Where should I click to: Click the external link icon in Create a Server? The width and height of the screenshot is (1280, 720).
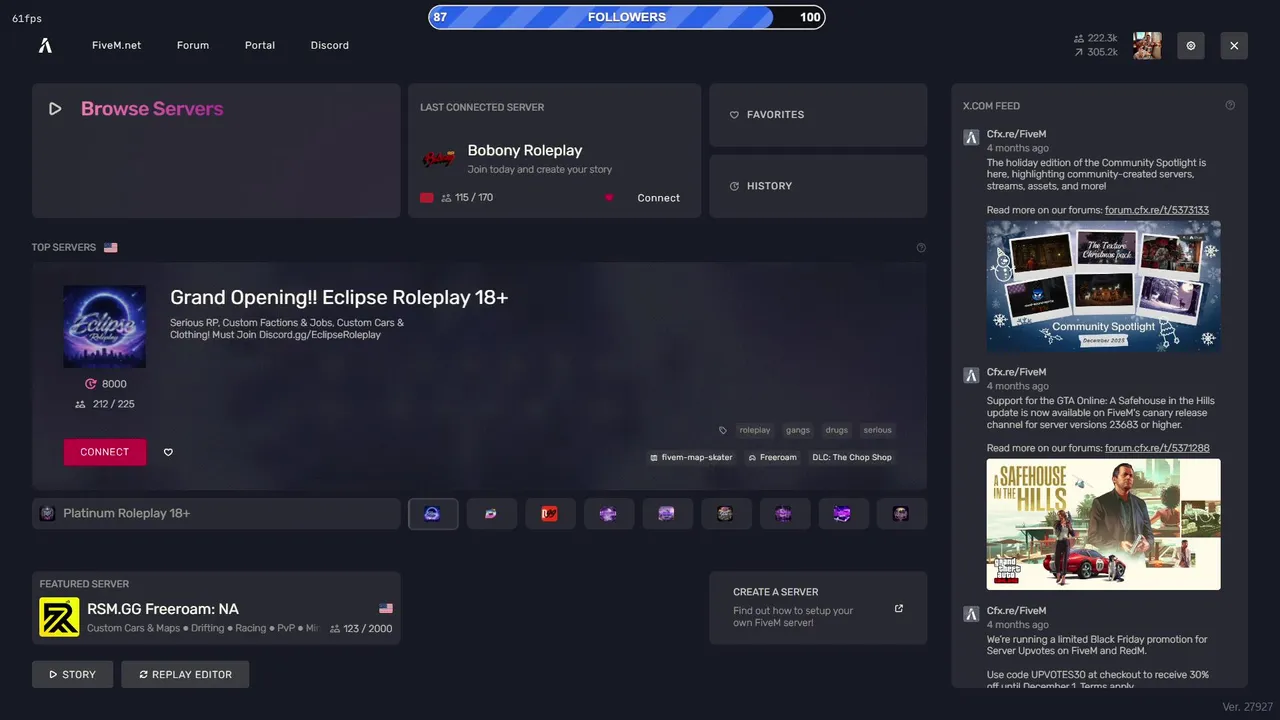pos(899,609)
